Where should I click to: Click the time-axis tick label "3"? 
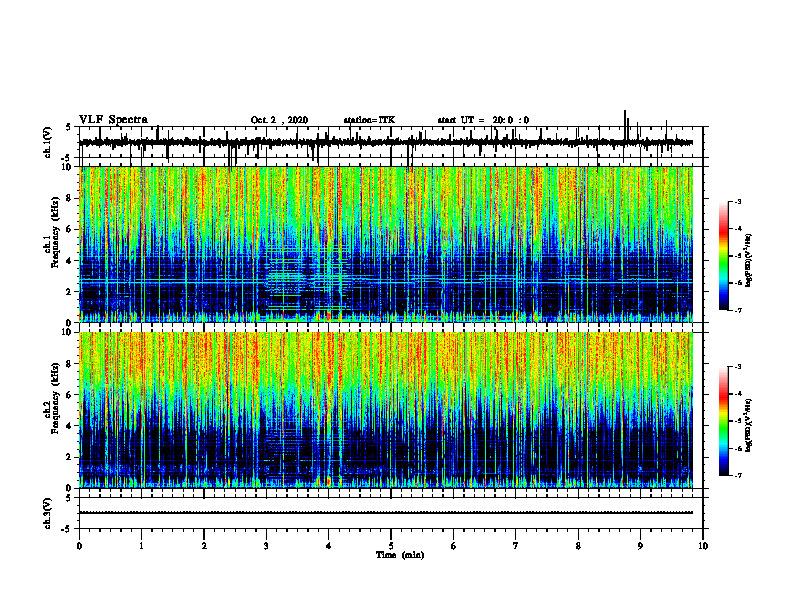(266, 546)
